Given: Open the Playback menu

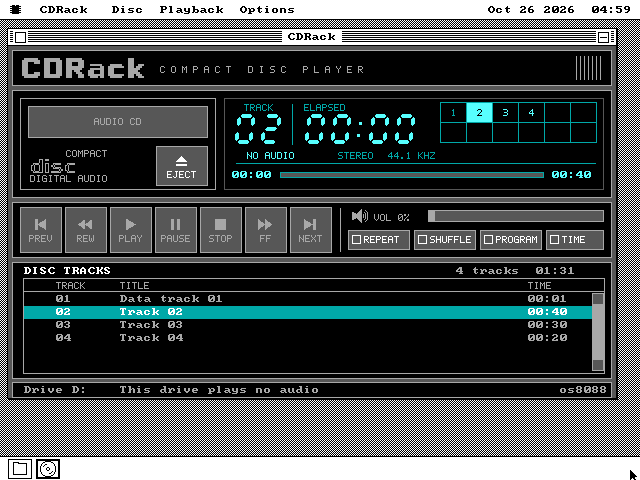Looking at the screenshot, I should click(191, 9).
